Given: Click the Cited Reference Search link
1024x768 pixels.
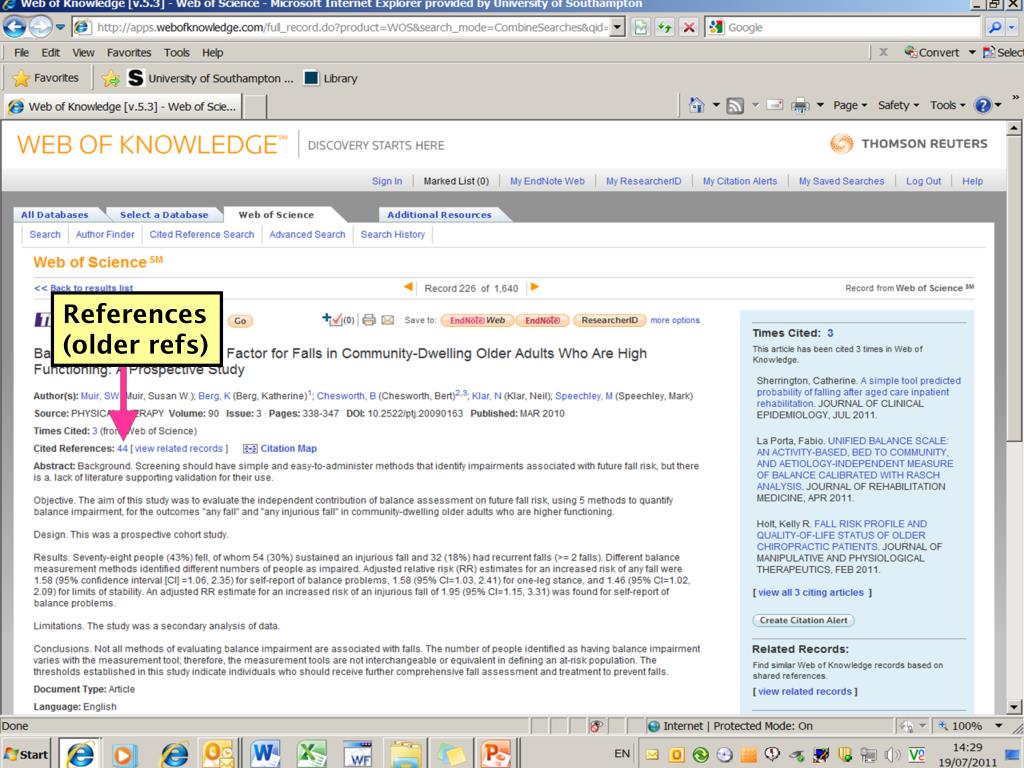Looking at the screenshot, I should click(x=202, y=234).
